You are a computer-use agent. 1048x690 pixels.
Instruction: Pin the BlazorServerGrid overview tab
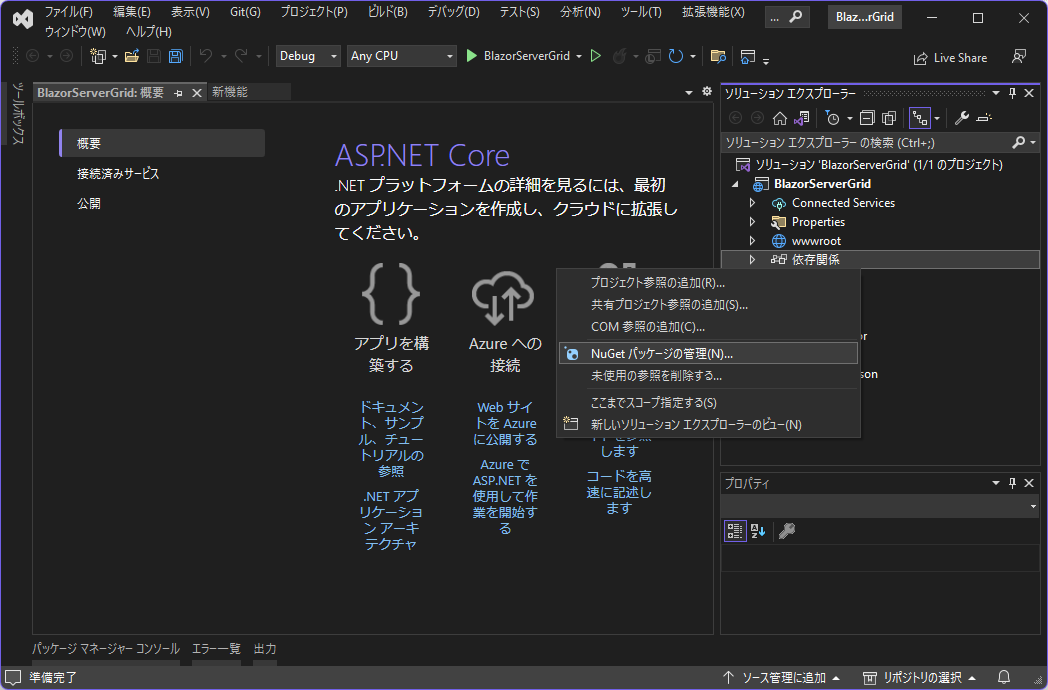(178, 93)
